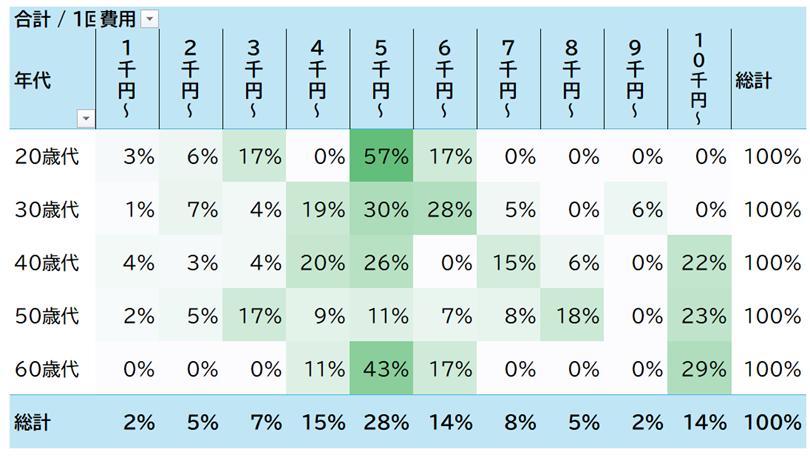Click the 22% cell in the 40歳代 row

699,263
